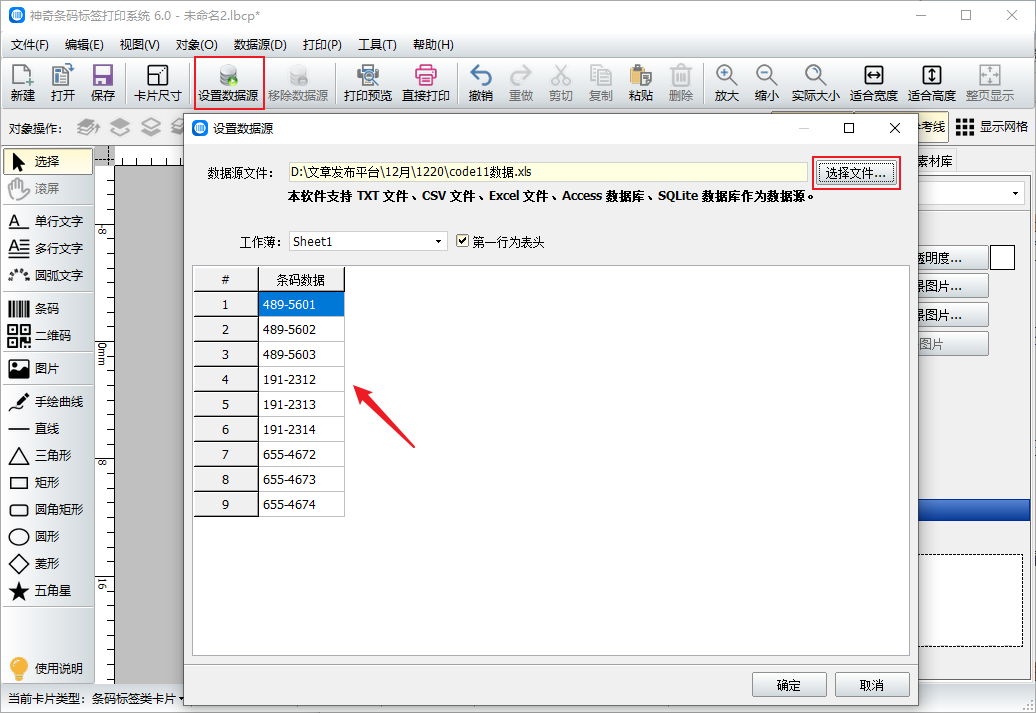Click the white color swatch beside 透明度
The height and width of the screenshot is (713, 1036).
click(x=1002, y=258)
